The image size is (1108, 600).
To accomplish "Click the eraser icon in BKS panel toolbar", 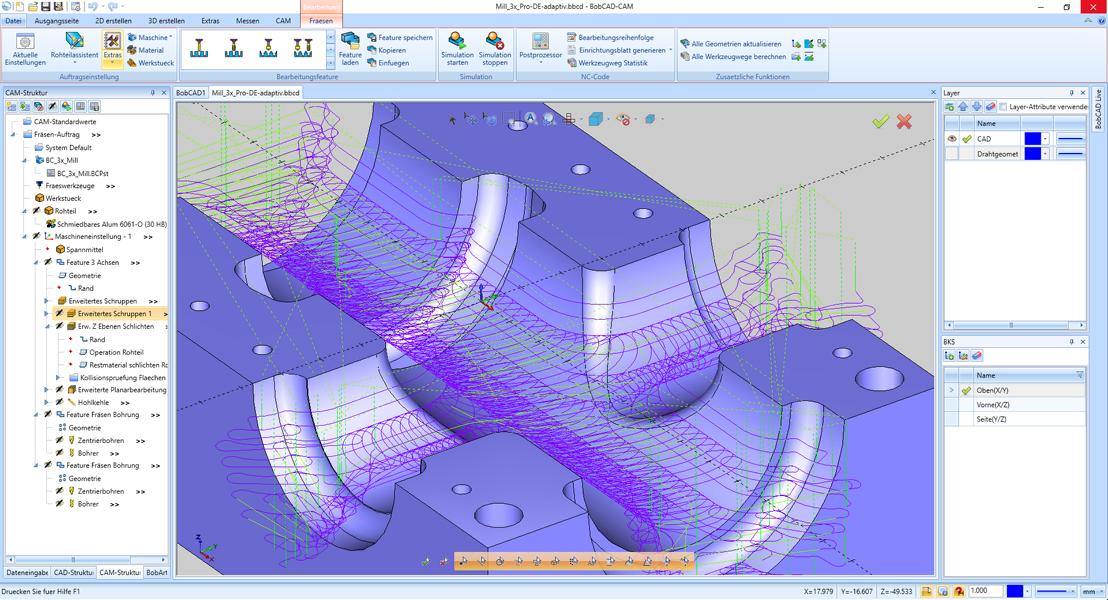I will (977, 355).
